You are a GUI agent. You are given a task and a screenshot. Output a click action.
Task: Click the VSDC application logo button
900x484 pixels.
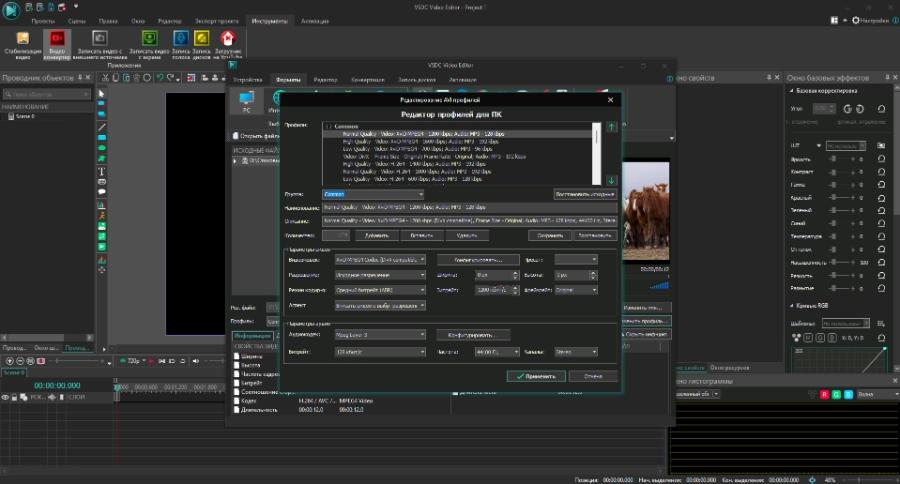[10, 10]
